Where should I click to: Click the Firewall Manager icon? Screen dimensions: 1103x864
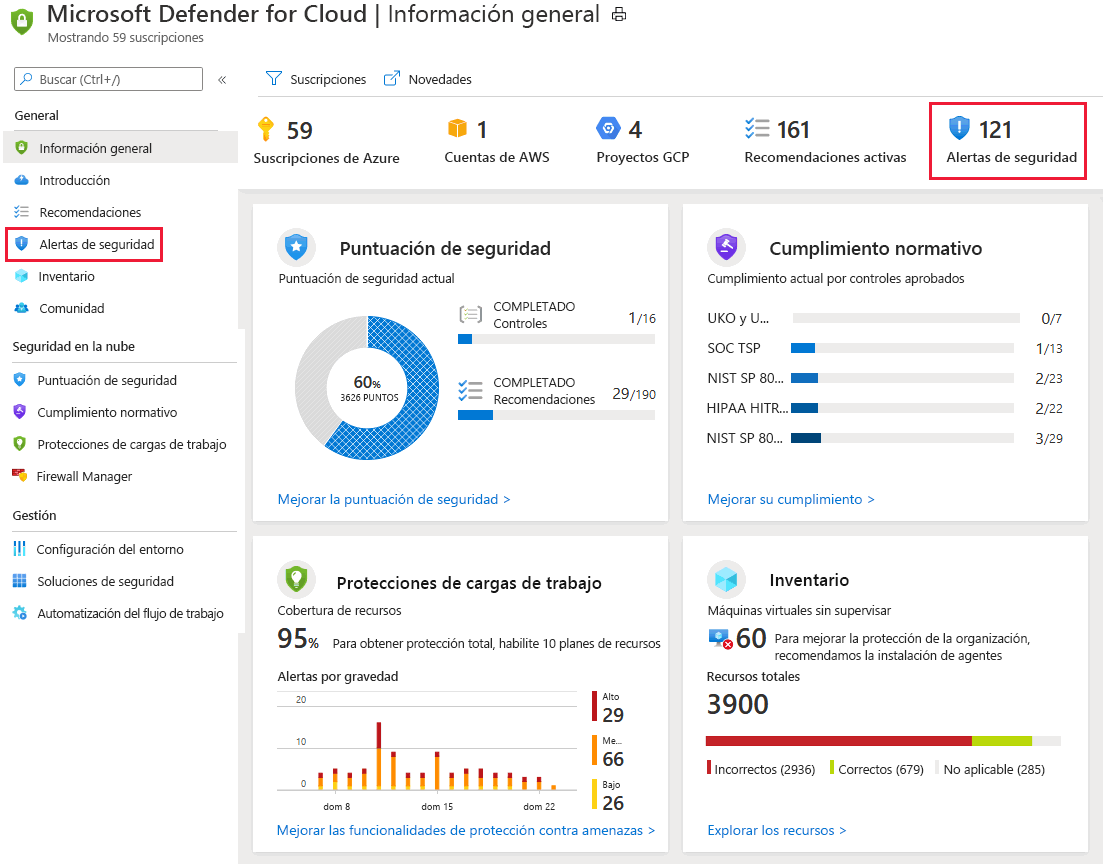click(x=20, y=476)
